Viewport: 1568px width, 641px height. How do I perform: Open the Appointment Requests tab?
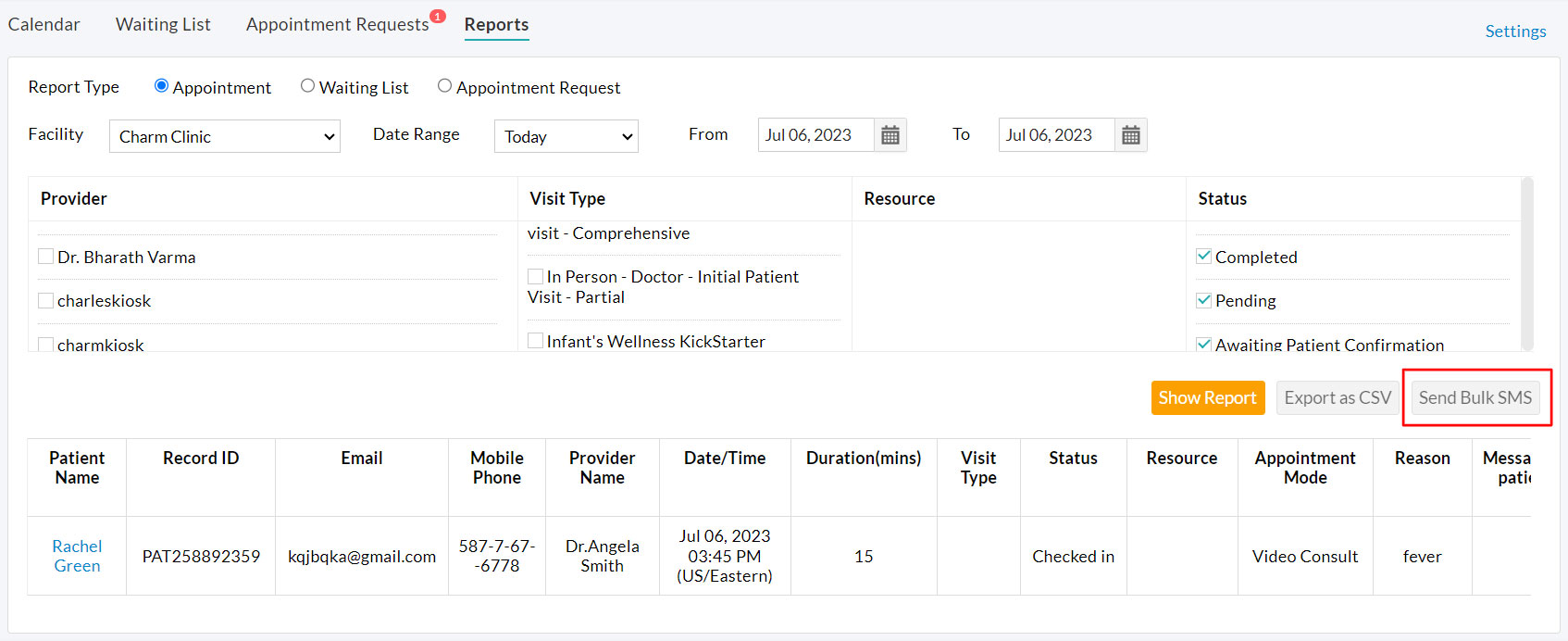(337, 24)
